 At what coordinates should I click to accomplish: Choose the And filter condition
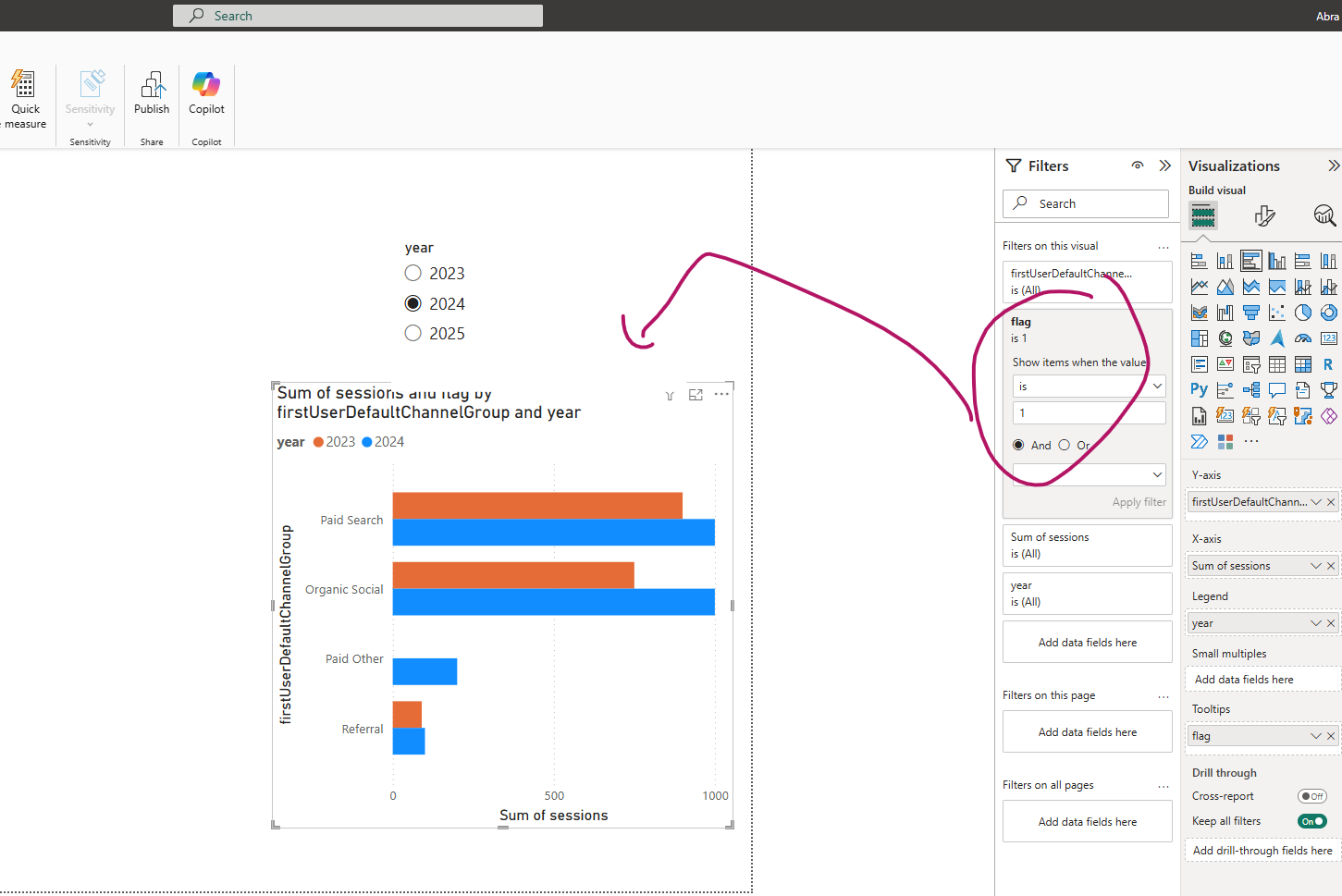point(1018,446)
